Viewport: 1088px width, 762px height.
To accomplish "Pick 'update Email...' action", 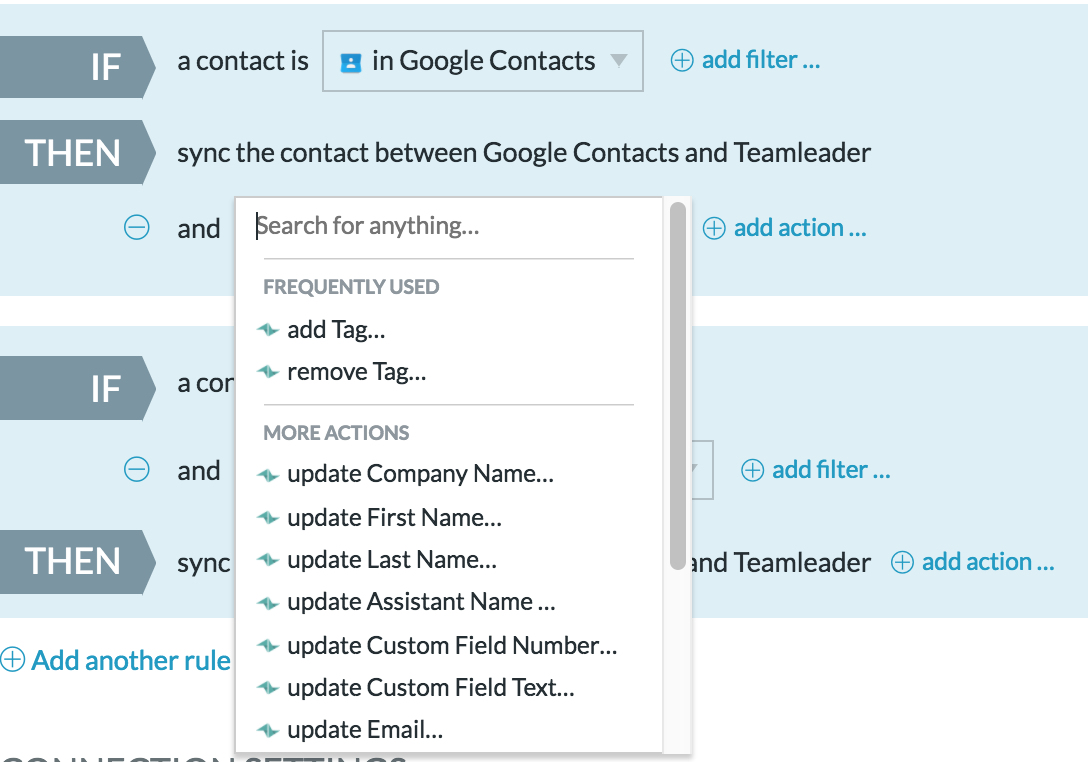I will tap(365, 730).
